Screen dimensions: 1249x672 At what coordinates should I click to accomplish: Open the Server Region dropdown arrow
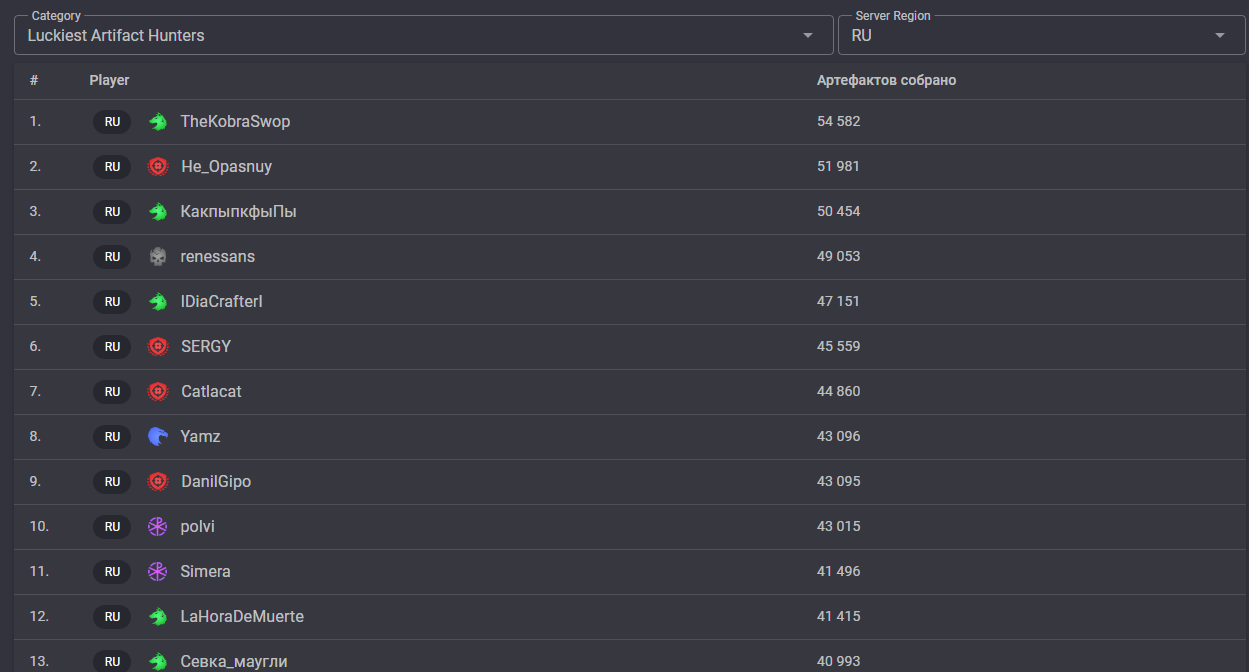point(1220,36)
